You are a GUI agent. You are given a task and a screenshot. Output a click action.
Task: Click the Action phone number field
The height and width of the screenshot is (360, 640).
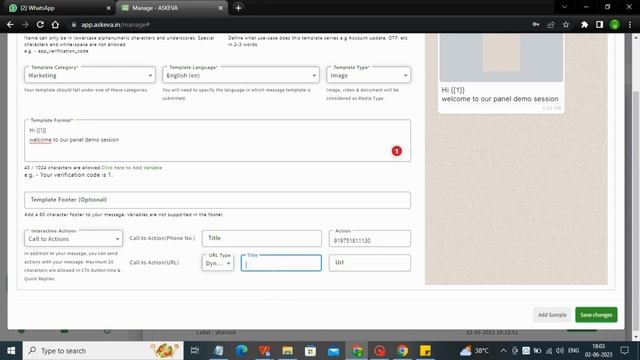(370, 238)
